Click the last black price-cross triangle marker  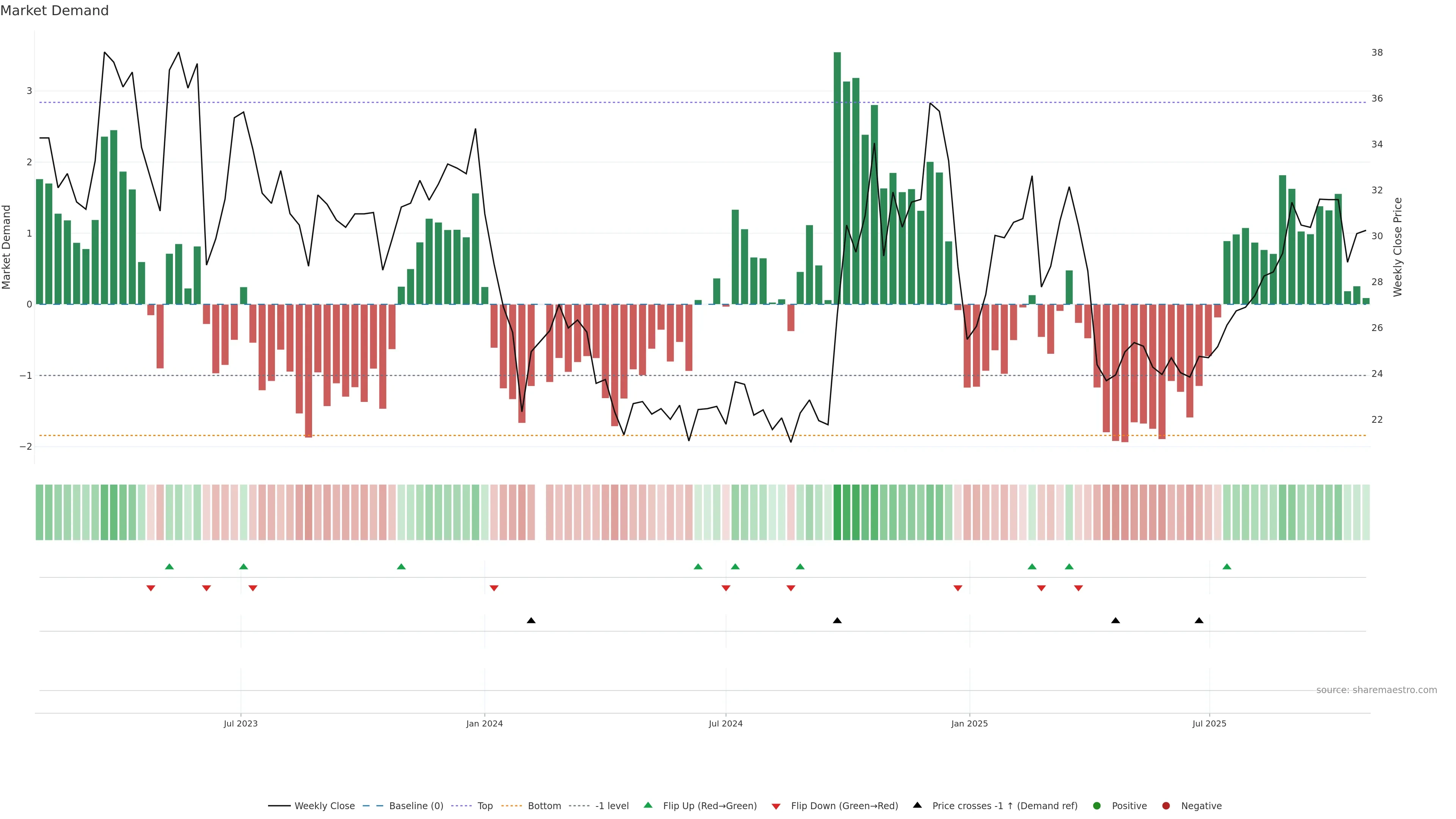click(x=1199, y=621)
